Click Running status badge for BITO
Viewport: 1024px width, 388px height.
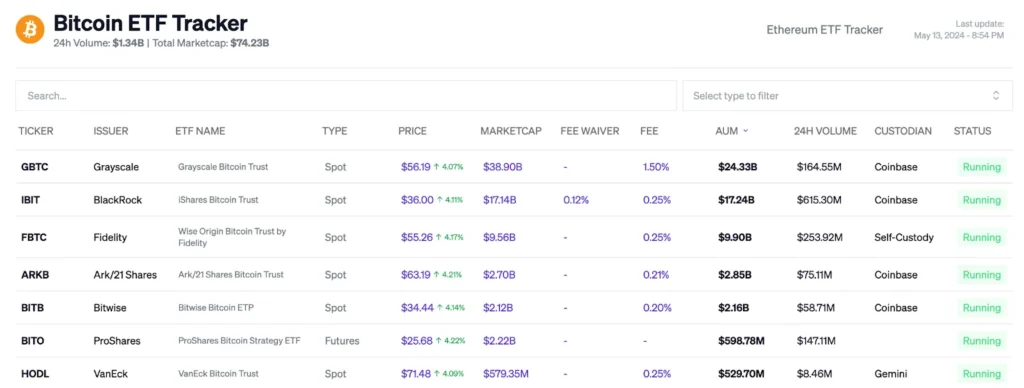(982, 341)
